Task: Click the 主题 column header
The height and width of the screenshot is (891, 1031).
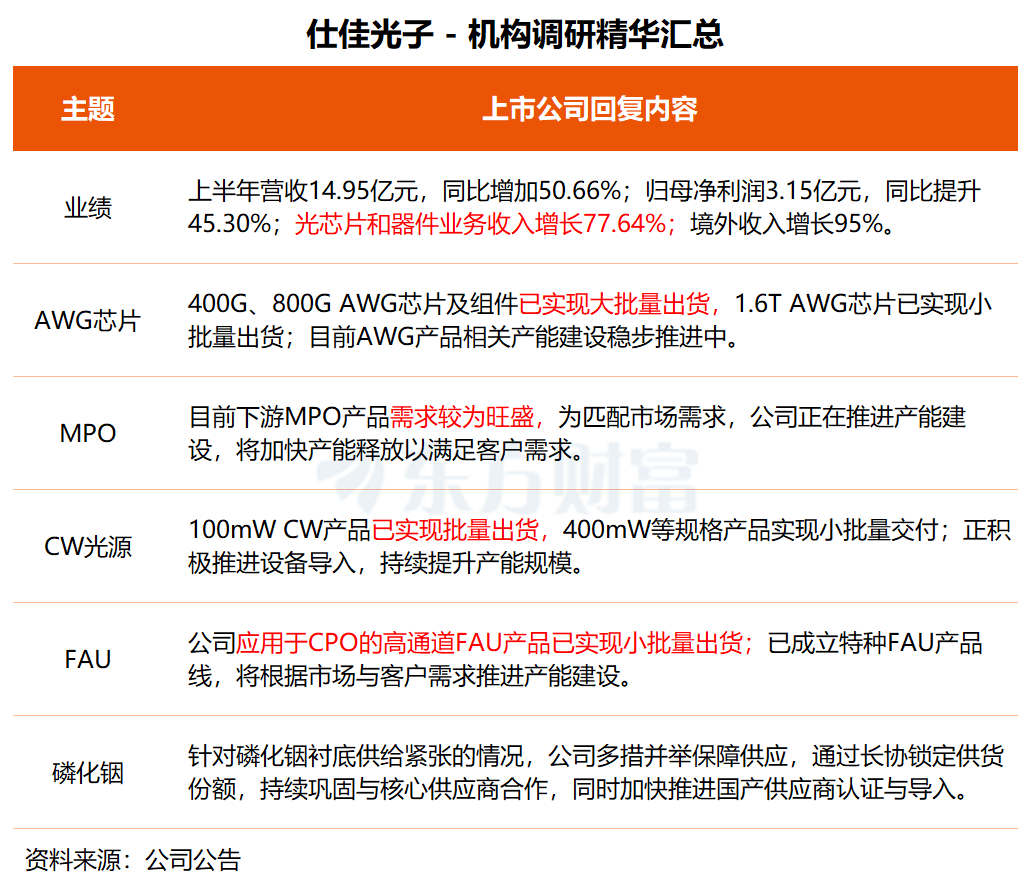Action: click(88, 108)
